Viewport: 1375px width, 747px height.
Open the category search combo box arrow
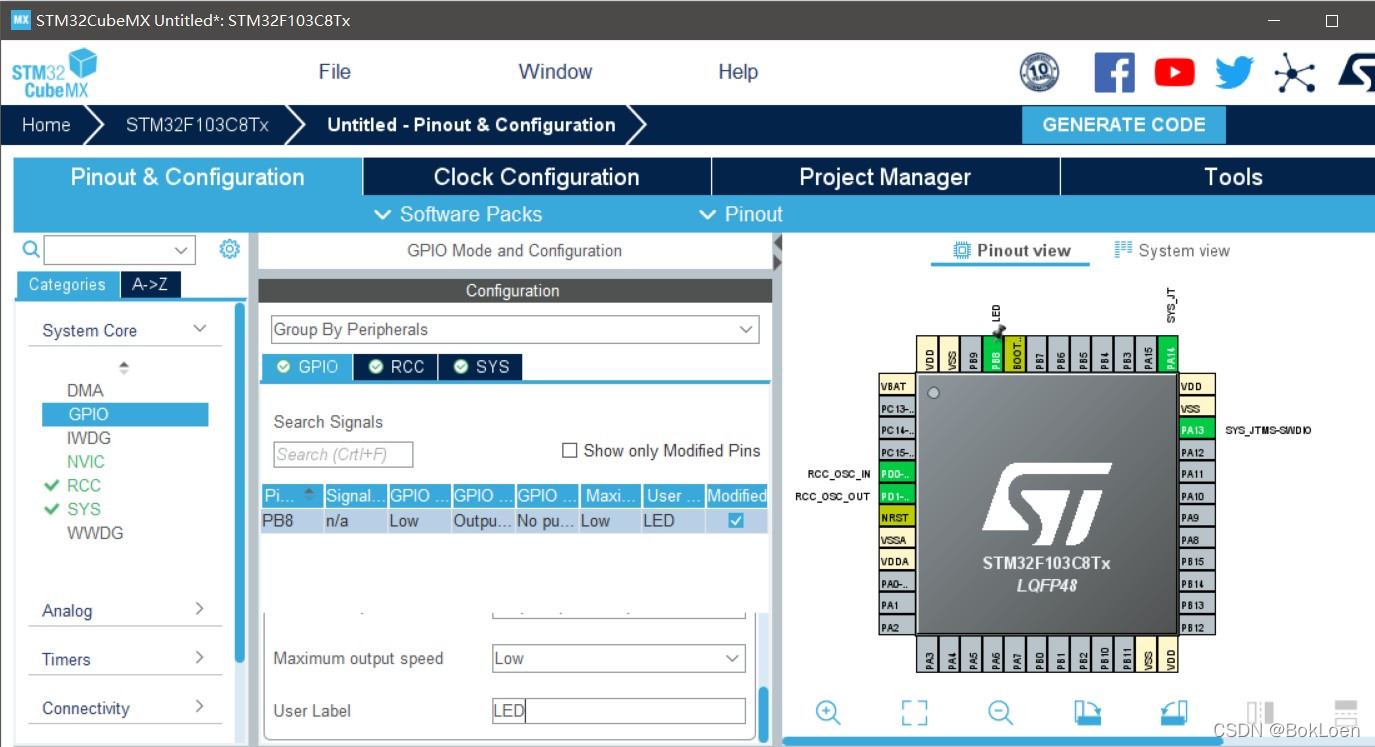181,250
